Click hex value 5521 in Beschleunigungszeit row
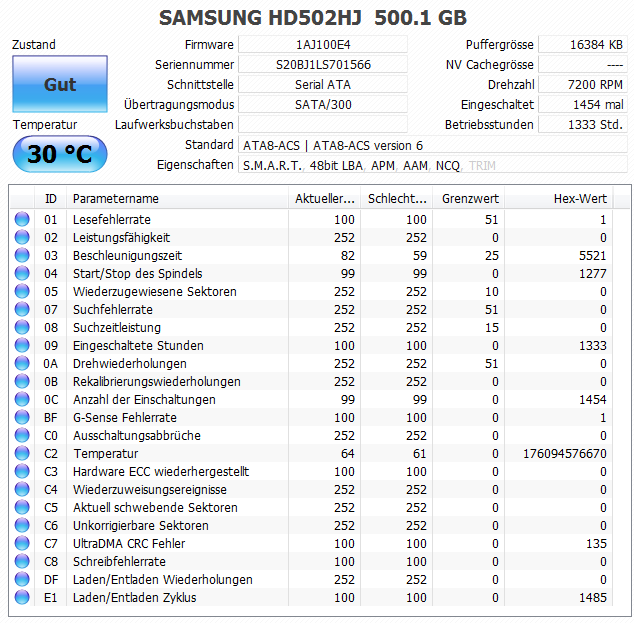Screen dimensions: 634x623 [x=593, y=256]
